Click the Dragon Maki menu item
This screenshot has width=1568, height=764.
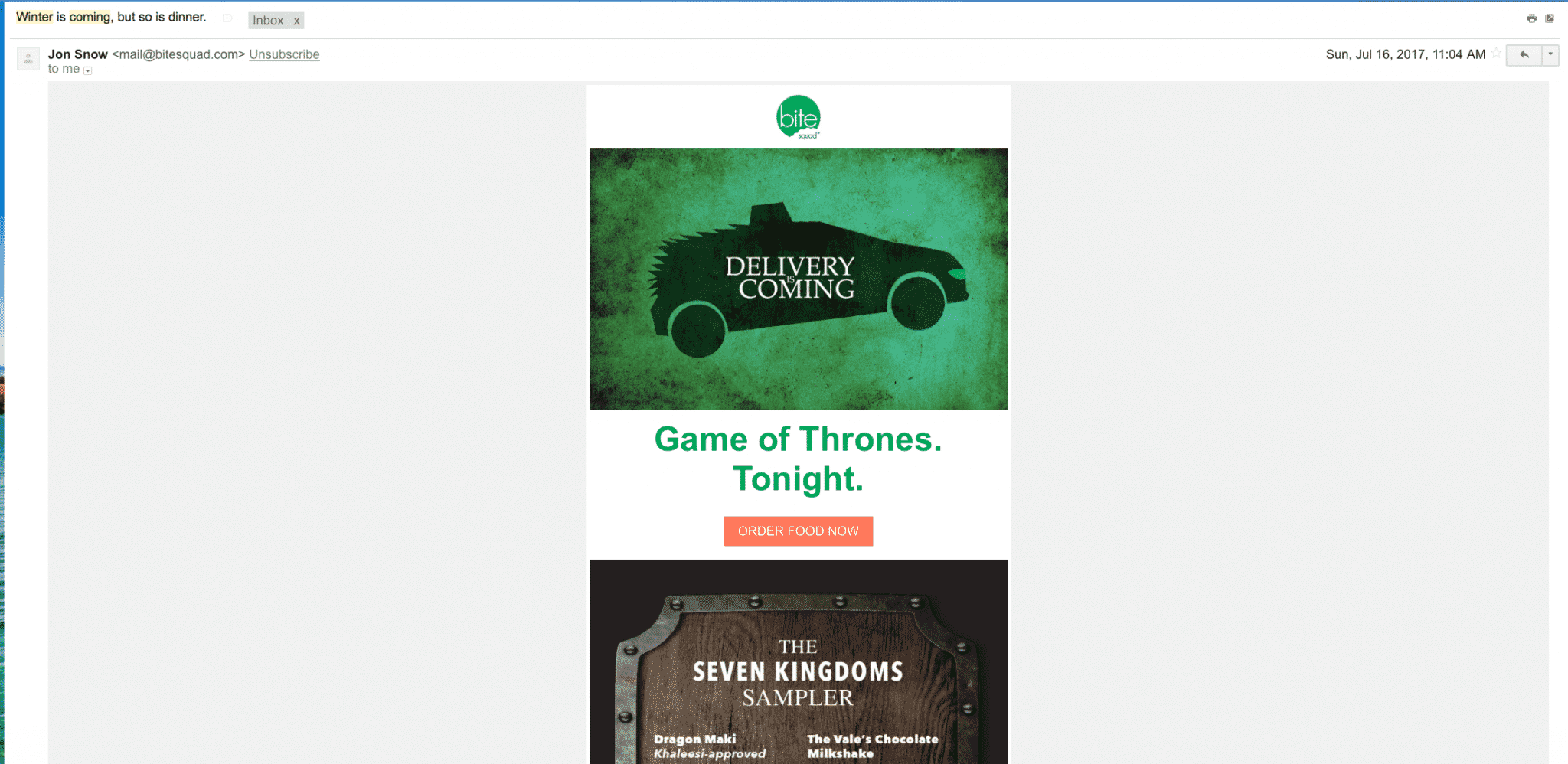coord(709,746)
